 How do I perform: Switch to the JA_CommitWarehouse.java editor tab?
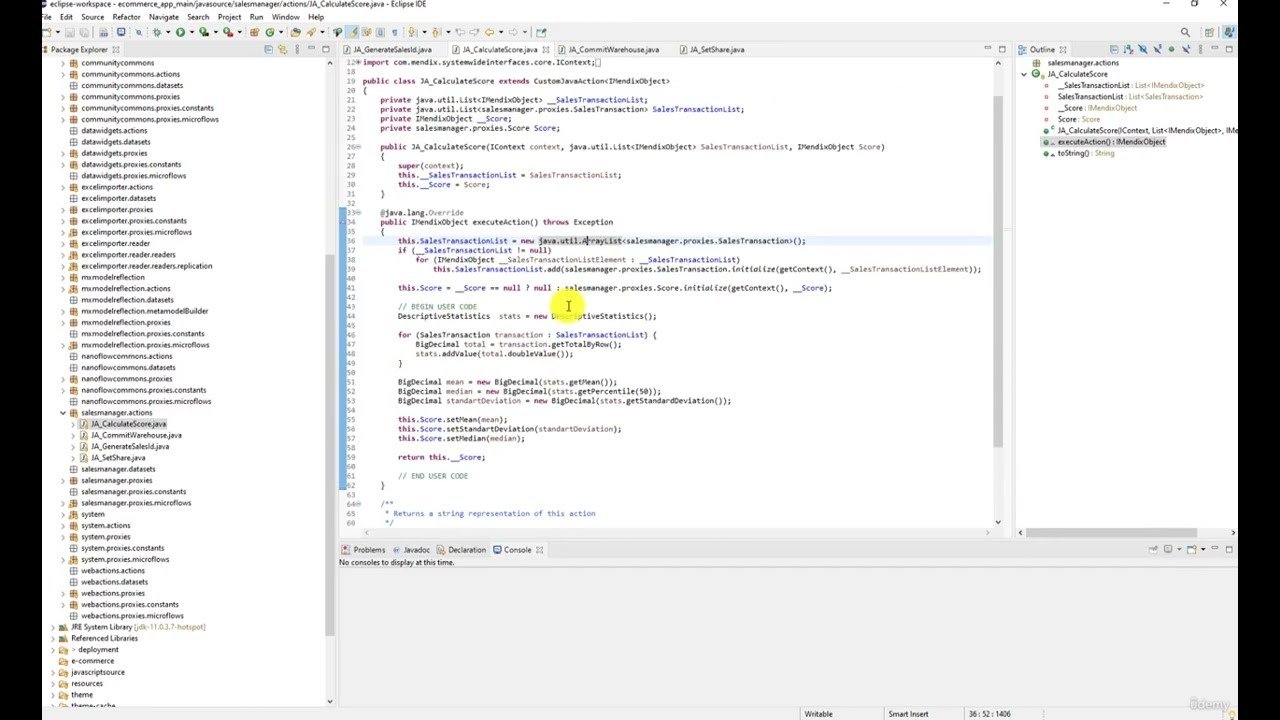613,49
